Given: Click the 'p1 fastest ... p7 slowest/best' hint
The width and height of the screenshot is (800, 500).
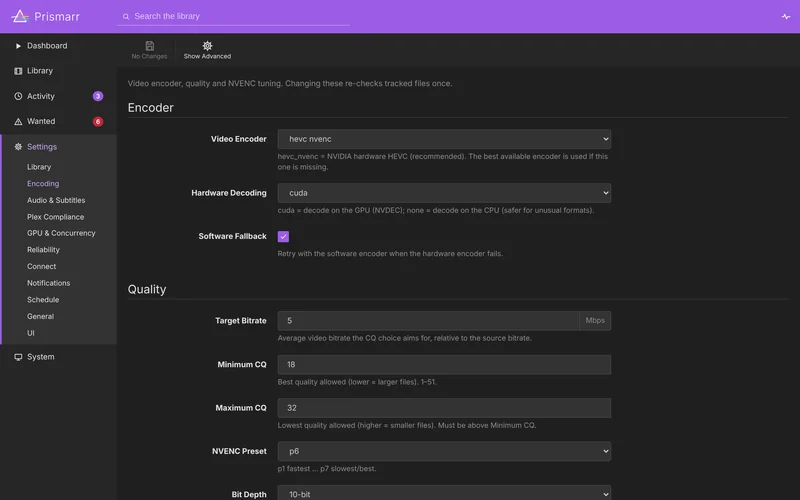Looking at the screenshot, I should coord(327,469).
